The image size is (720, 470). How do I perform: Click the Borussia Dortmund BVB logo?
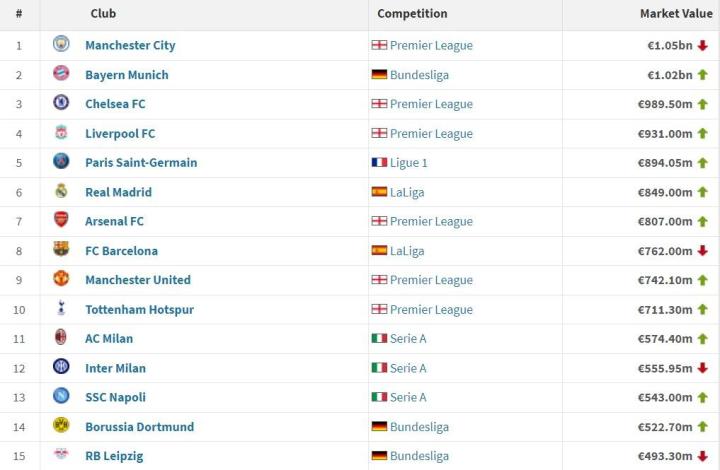(x=61, y=425)
